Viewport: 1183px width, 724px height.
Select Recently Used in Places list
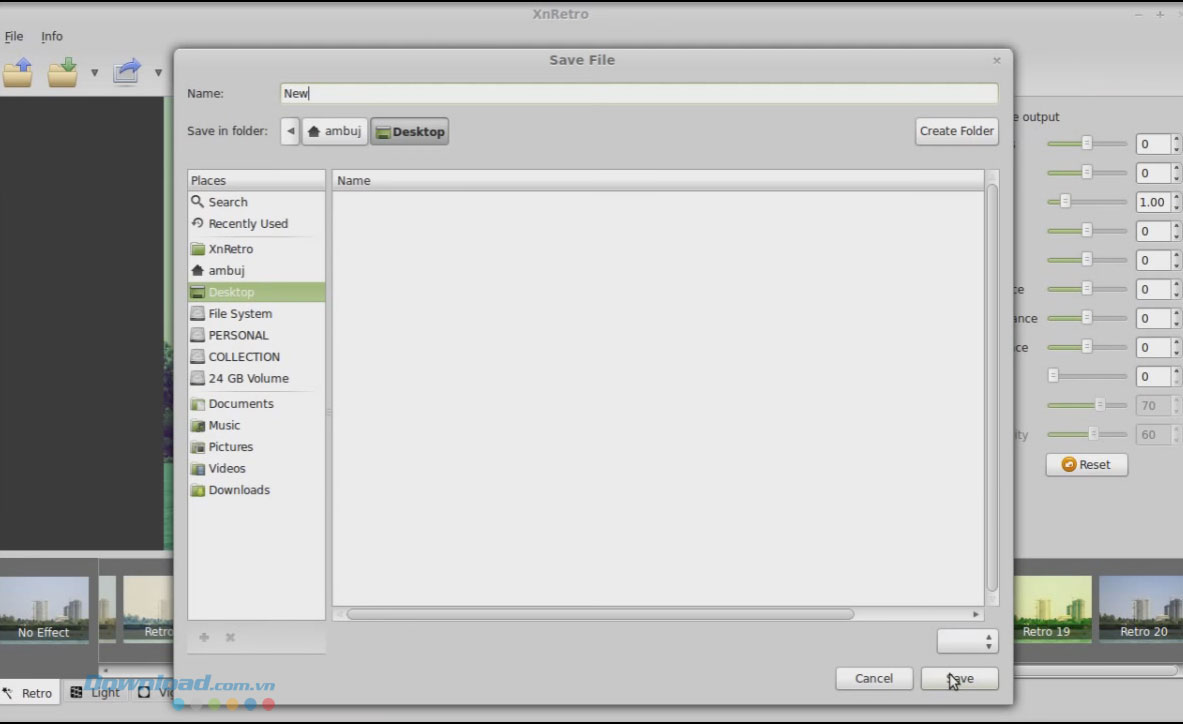coord(247,224)
